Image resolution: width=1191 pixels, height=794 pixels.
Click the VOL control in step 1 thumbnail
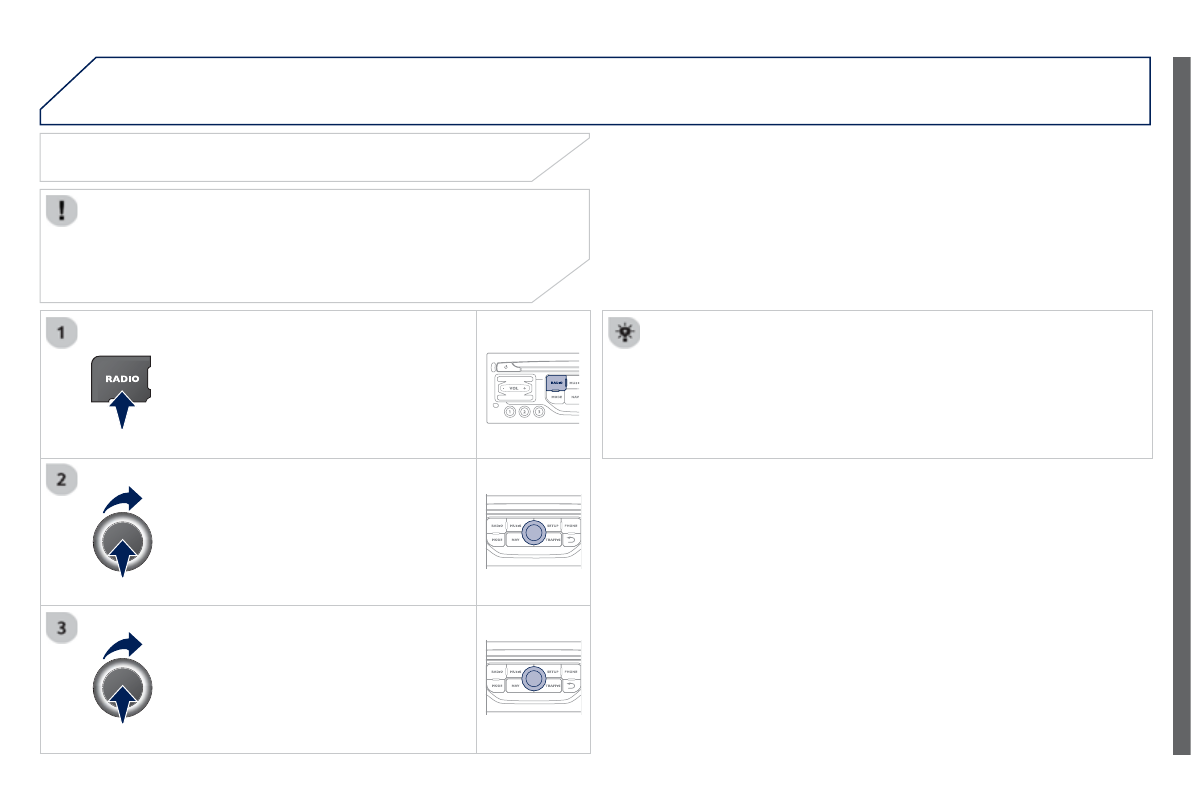[x=513, y=388]
